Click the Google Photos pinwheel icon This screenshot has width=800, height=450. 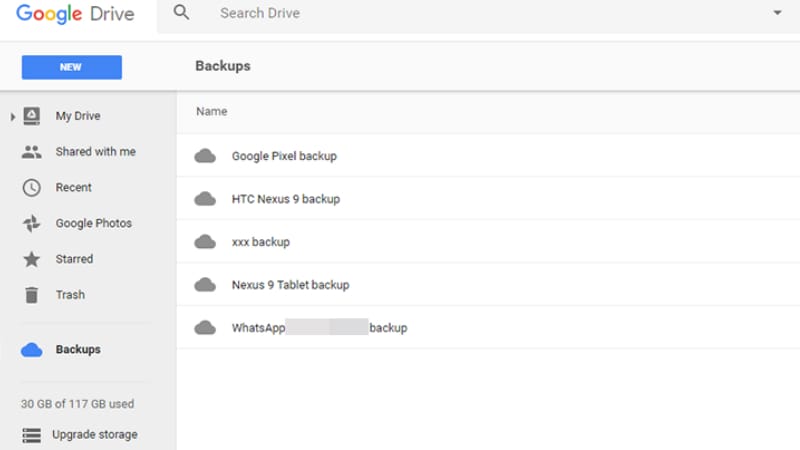tap(32, 224)
